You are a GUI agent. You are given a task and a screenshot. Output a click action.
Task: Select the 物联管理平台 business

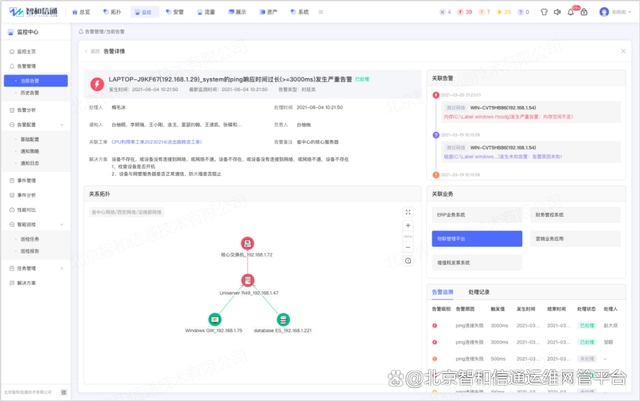(x=477, y=238)
